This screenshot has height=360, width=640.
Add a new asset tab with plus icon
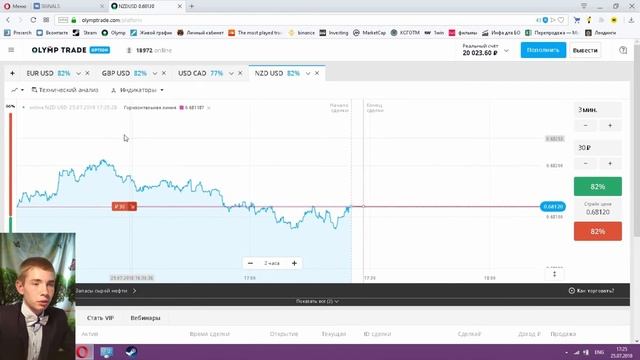[12, 73]
